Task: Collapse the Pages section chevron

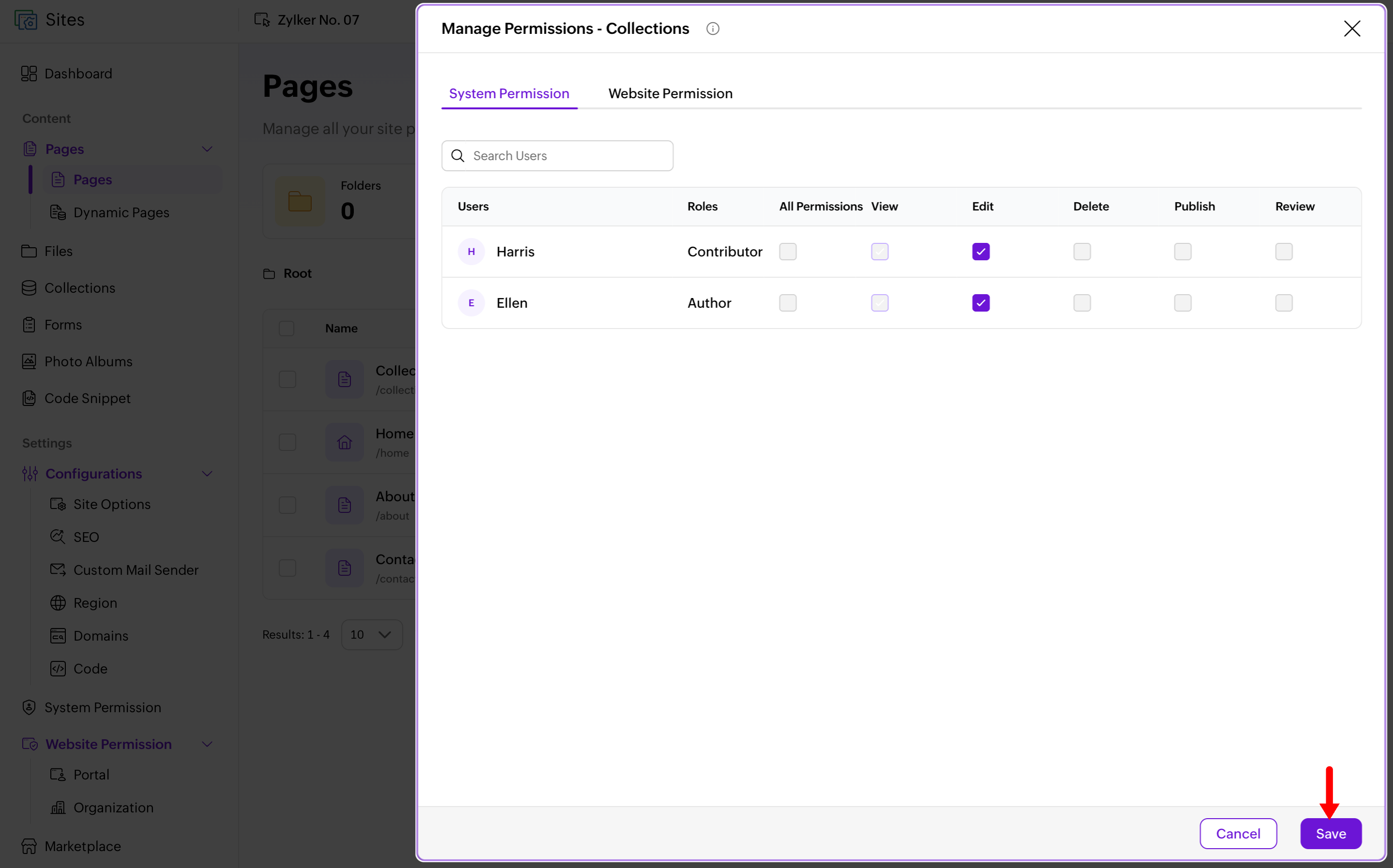Action: 207,149
